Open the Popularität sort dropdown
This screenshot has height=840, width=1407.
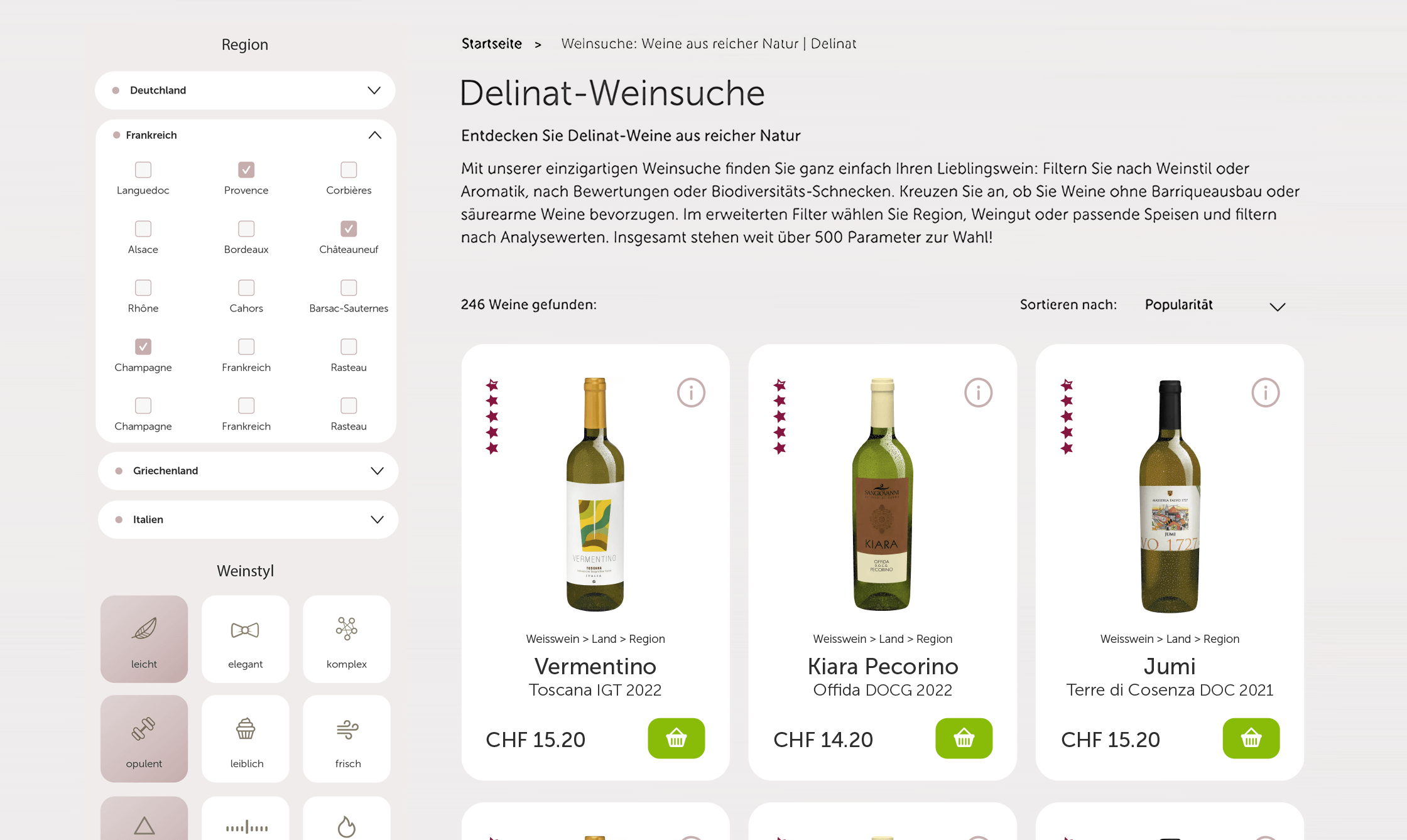(x=1215, y=305)
